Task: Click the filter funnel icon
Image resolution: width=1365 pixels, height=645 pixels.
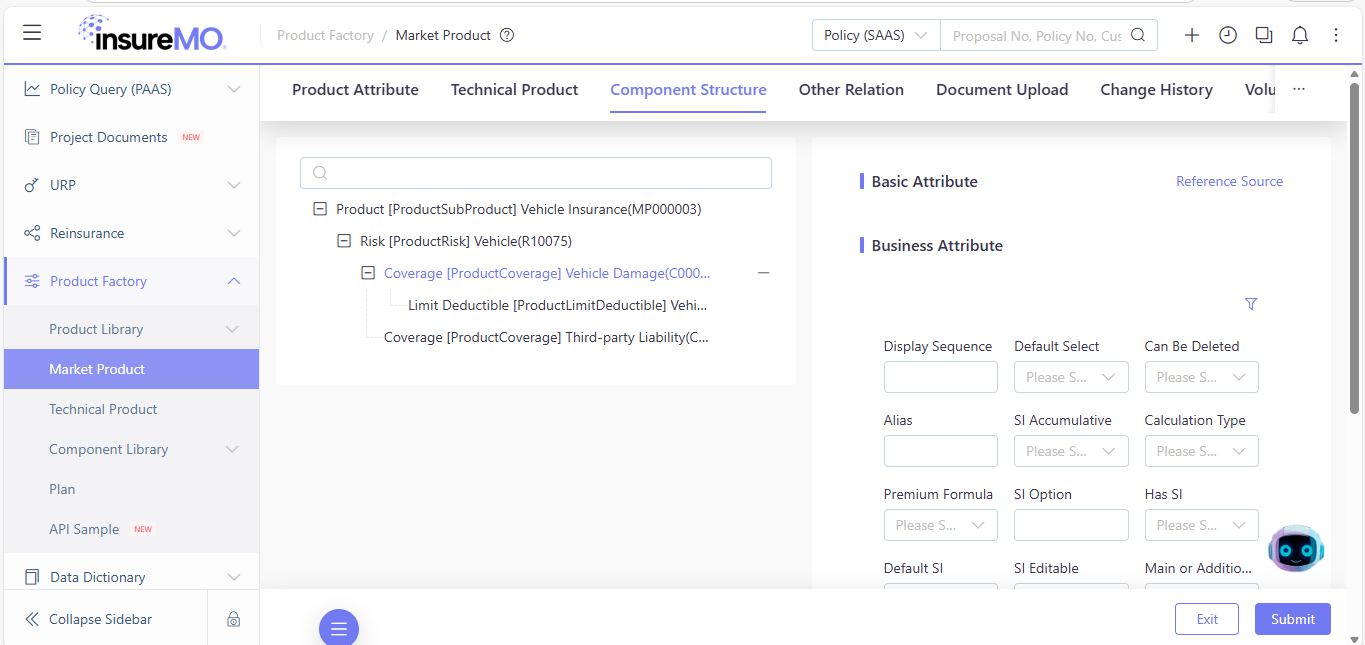Action: [1251, 304]
